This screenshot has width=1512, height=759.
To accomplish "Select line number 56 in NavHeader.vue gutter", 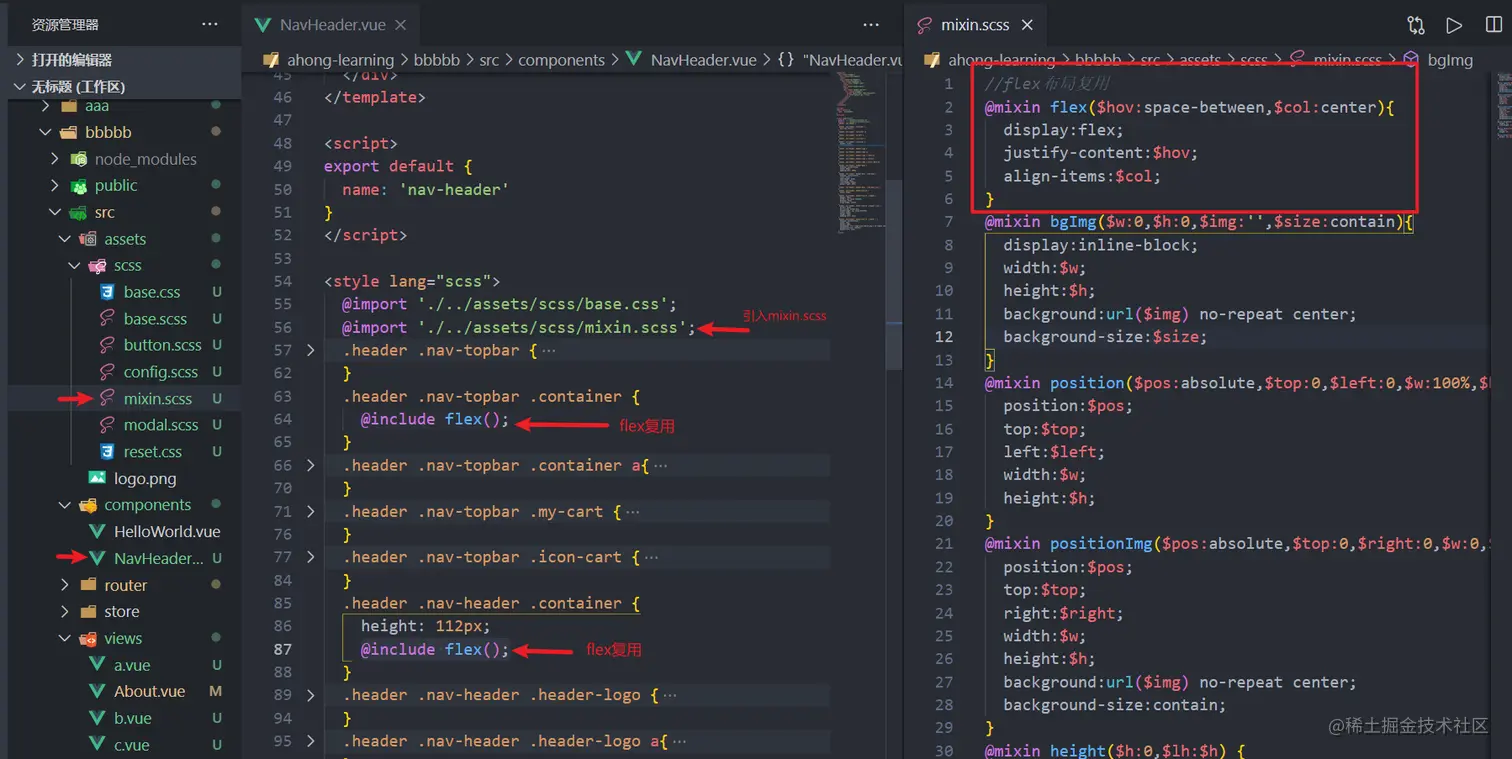I will (283, 327).
